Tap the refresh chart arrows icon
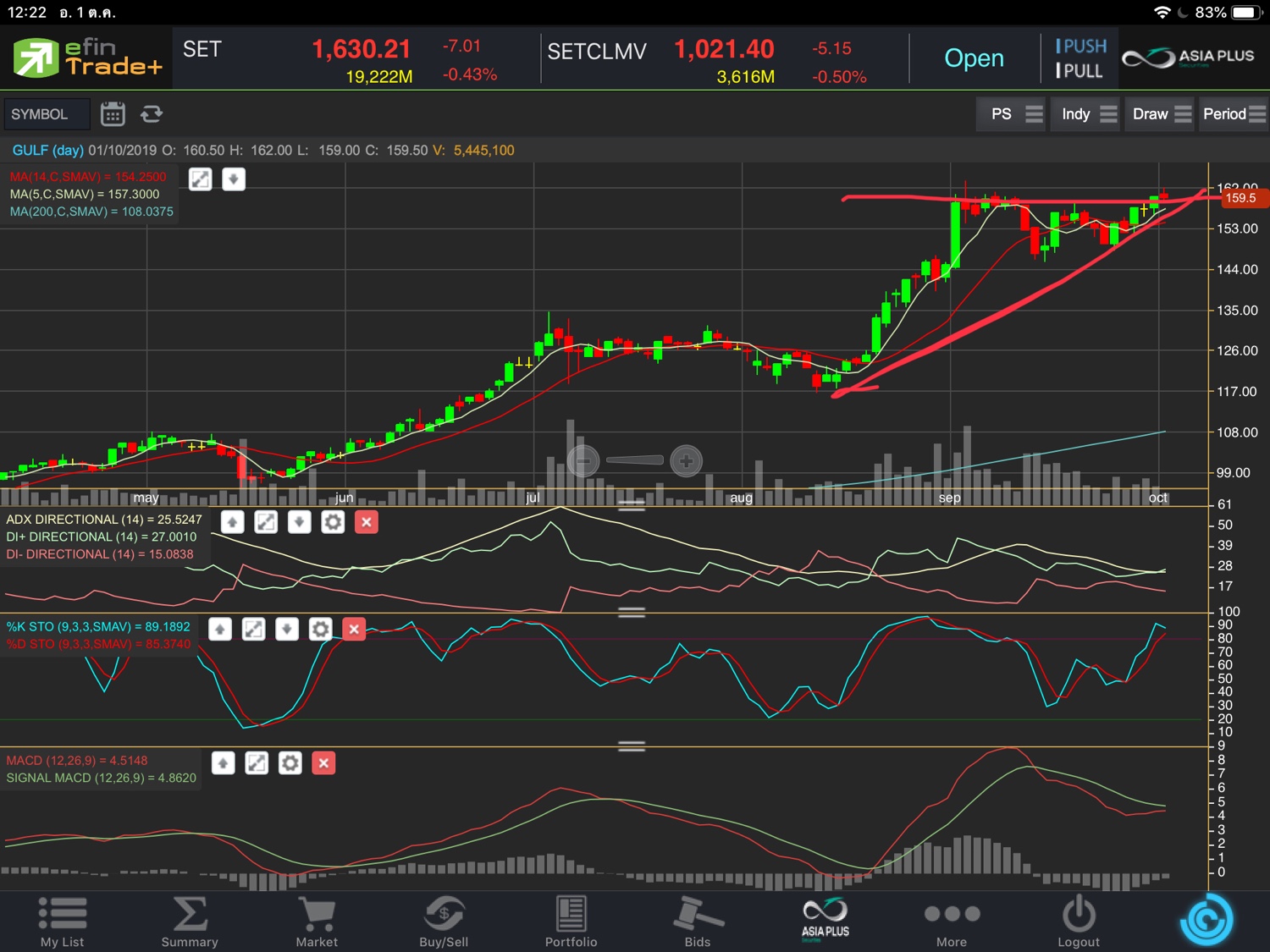The image size is (1270, 952). point(152,114)
